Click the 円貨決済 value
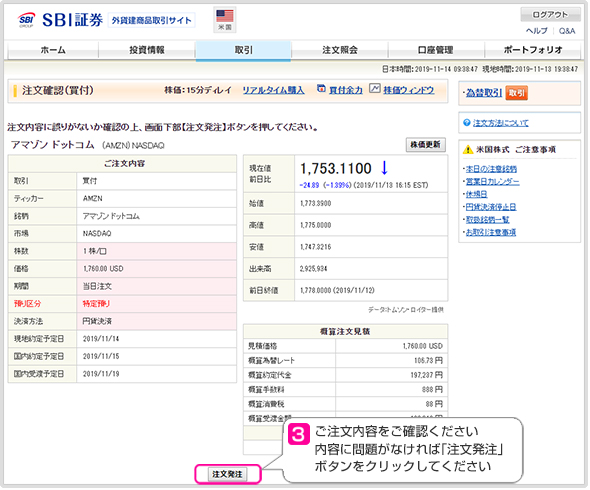This screenshot has width=590, height=490. click(97, 321)
